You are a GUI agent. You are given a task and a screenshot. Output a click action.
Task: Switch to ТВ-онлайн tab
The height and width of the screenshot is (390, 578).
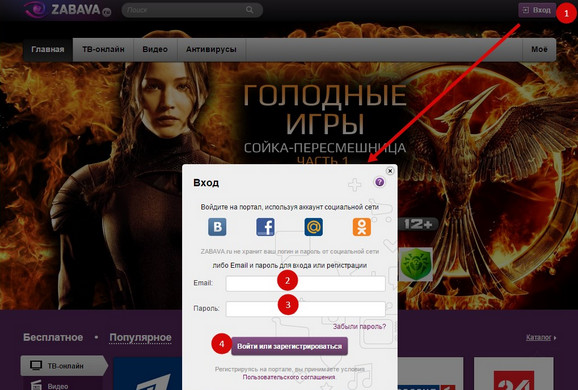[103, 49]
